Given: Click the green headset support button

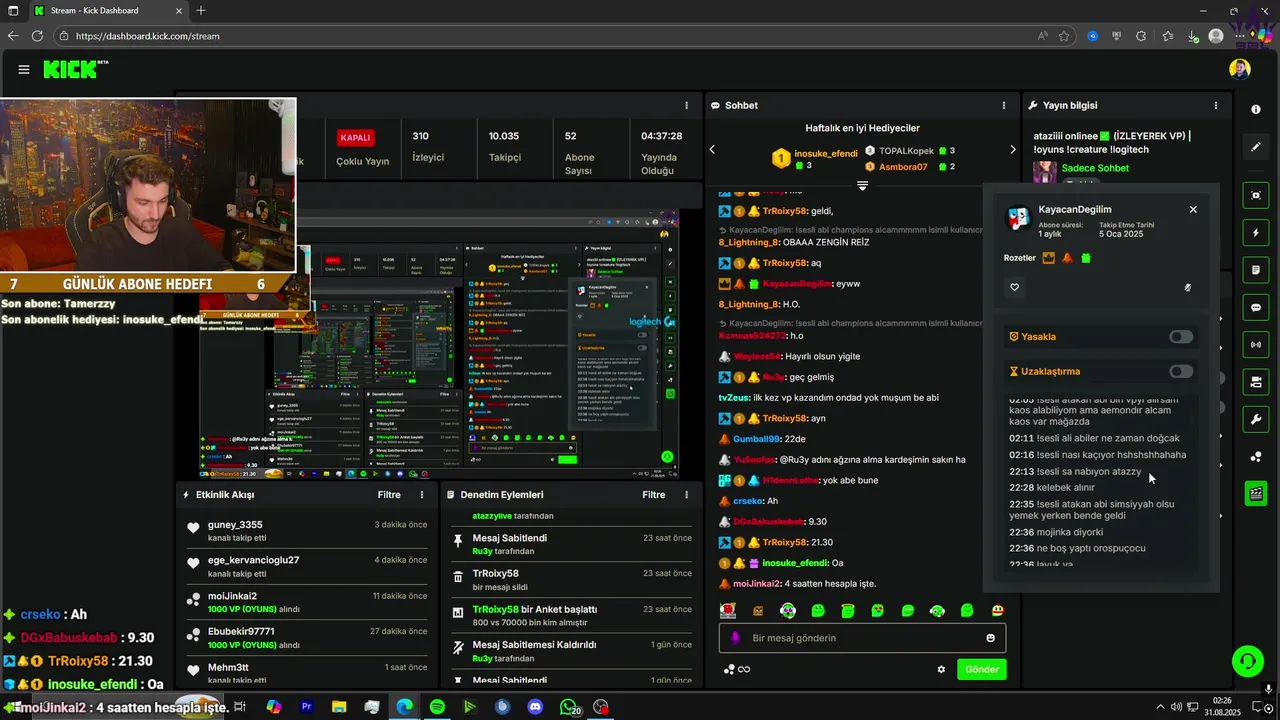Looking at the screenshot, I should [x=1247, y=660].
